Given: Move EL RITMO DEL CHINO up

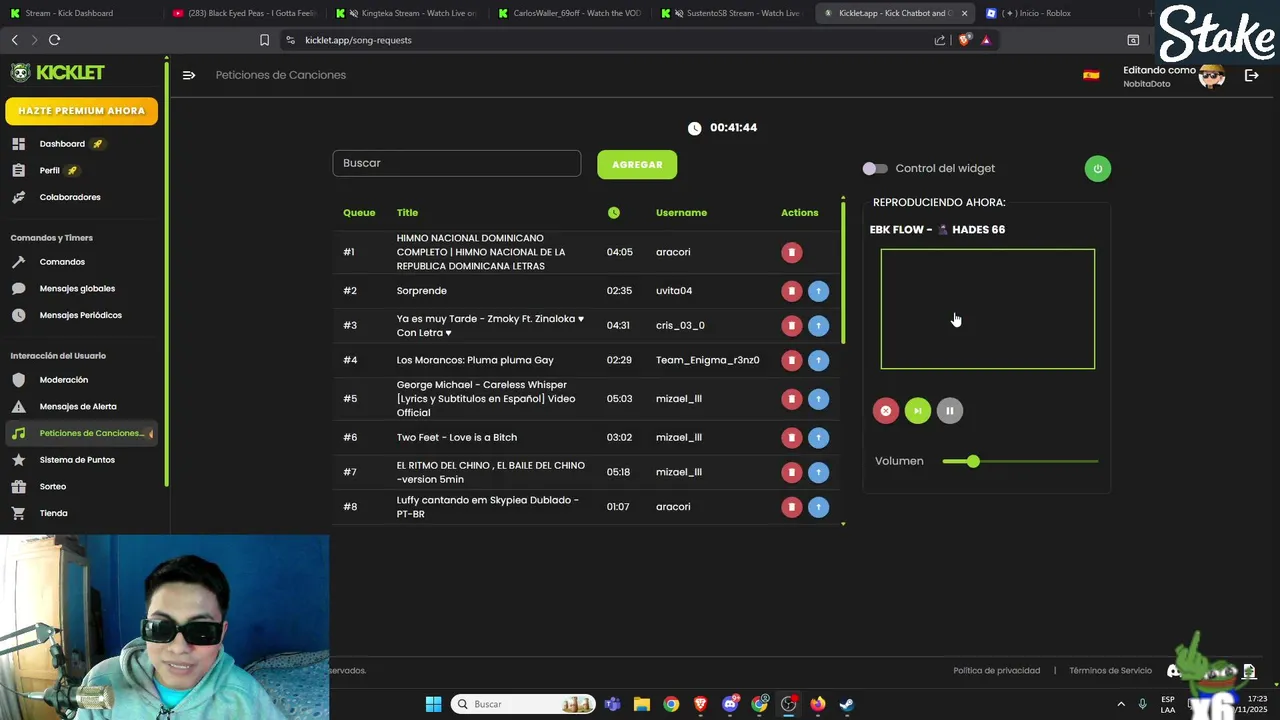Looking at the screenshot, I should click(x=818, y=472).
